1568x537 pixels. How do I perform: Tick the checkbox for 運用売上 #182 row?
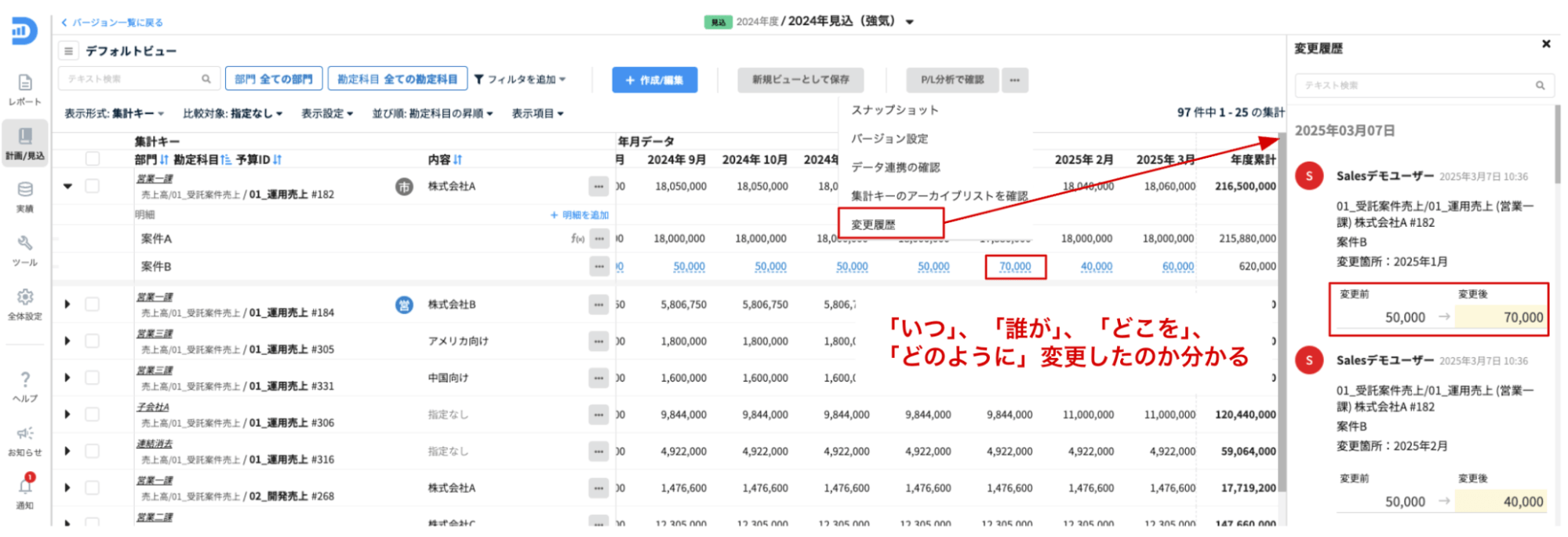pos(93,186)
